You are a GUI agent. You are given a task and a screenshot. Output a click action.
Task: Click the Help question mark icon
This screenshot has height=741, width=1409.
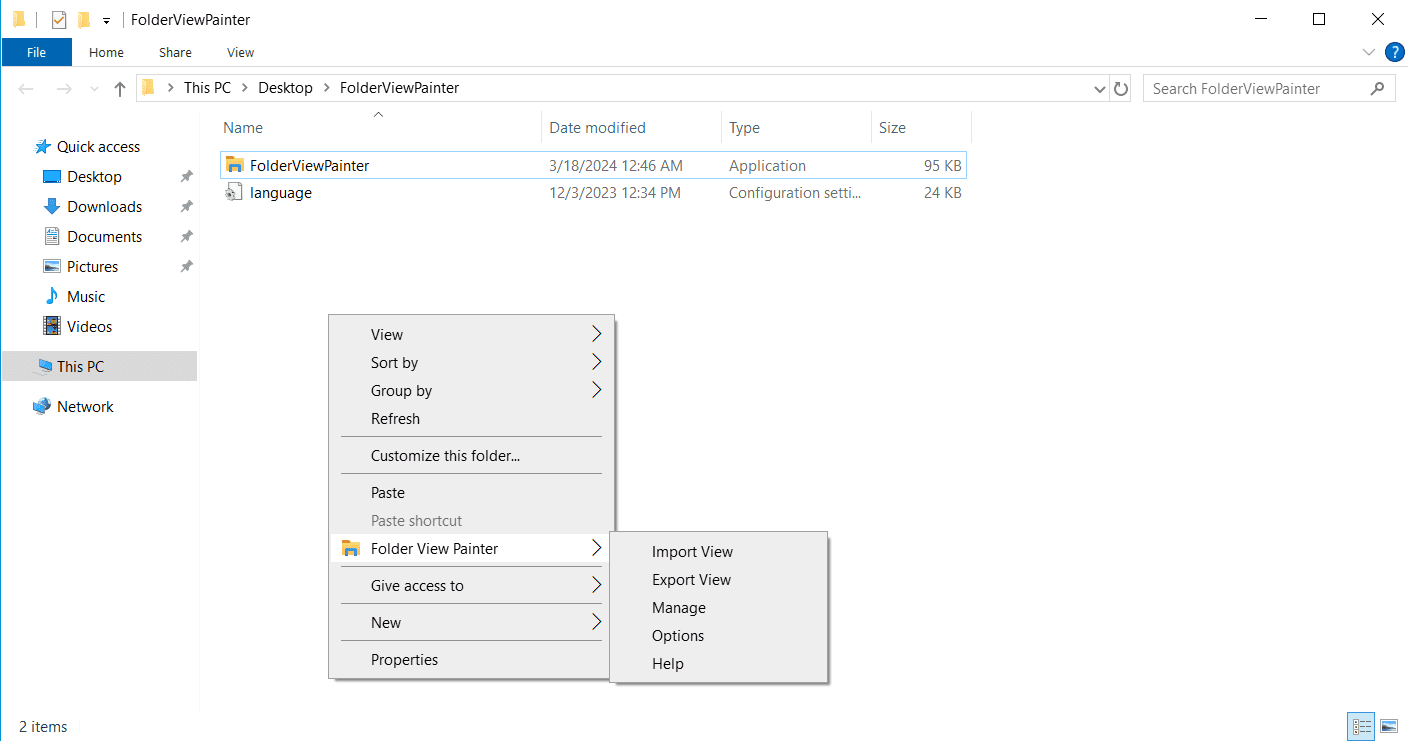tap(1394, 52)
